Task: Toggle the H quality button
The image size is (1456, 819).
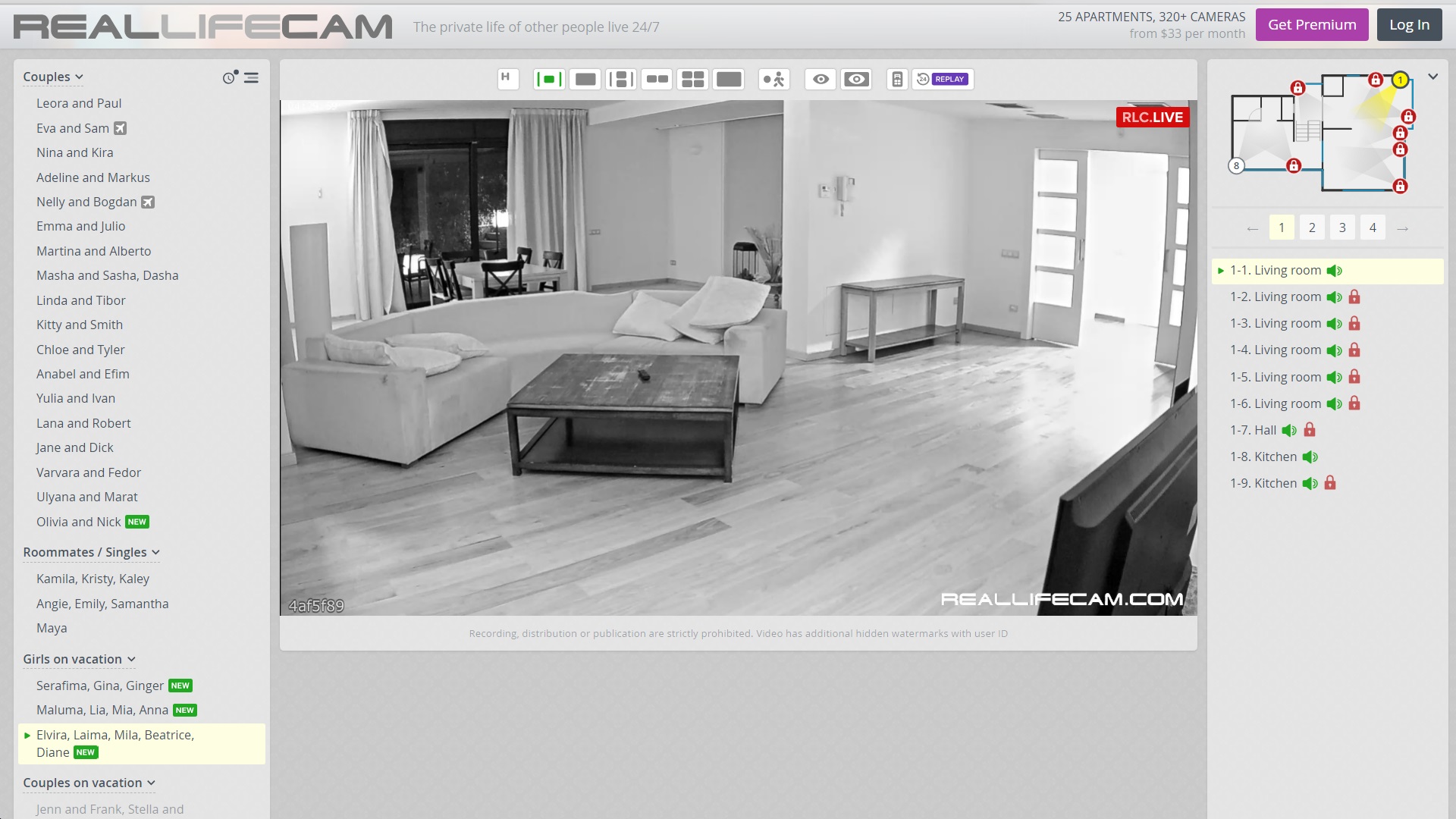Action: point(507,79)
